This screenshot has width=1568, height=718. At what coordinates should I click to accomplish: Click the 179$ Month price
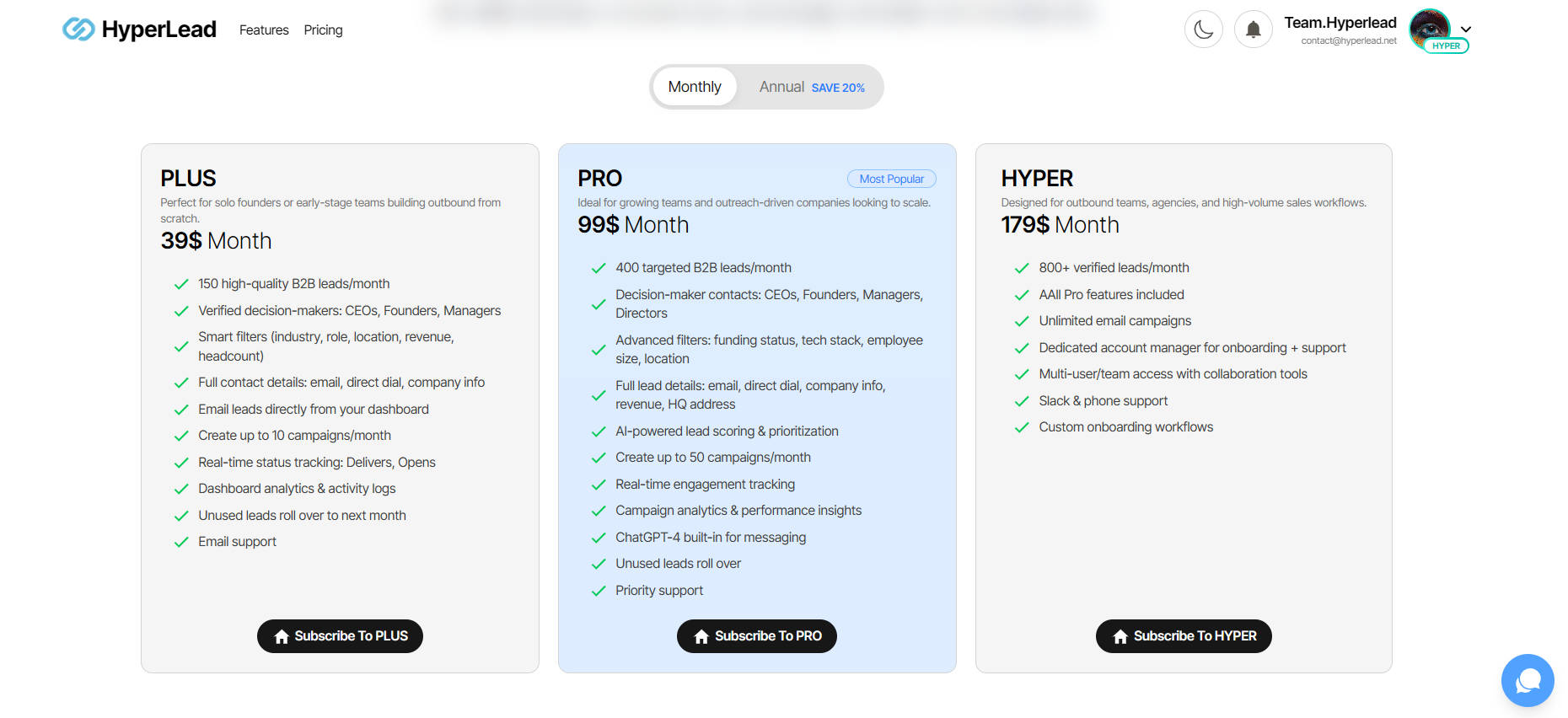click(x=1060, y=225)
